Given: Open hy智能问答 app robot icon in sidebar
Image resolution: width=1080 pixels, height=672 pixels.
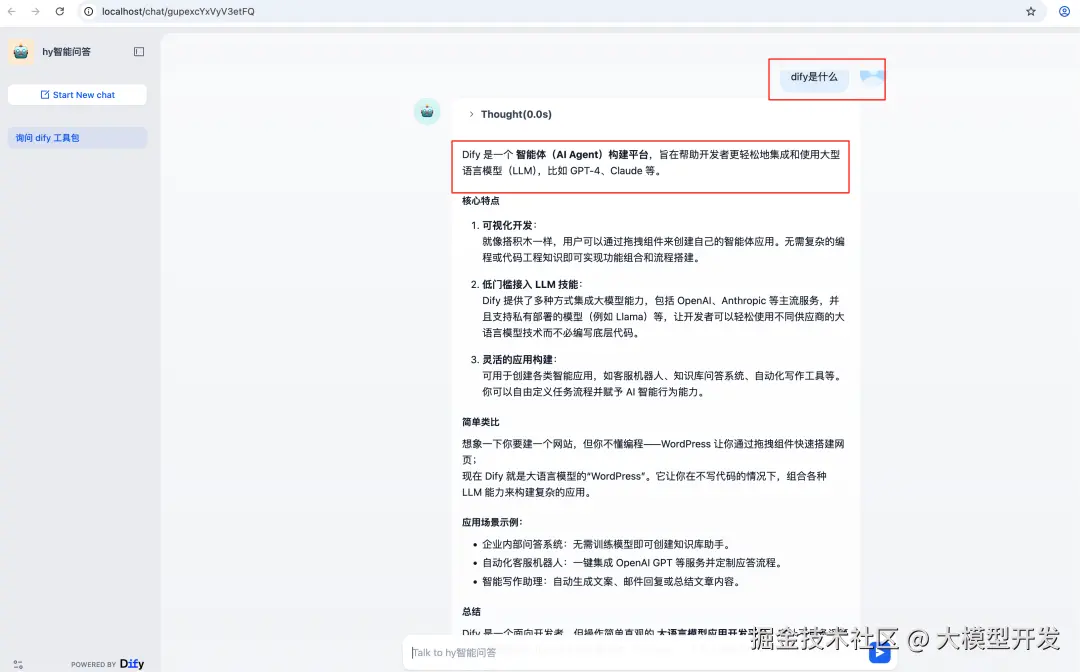Looking at the screenshot, I should point(21,52).
